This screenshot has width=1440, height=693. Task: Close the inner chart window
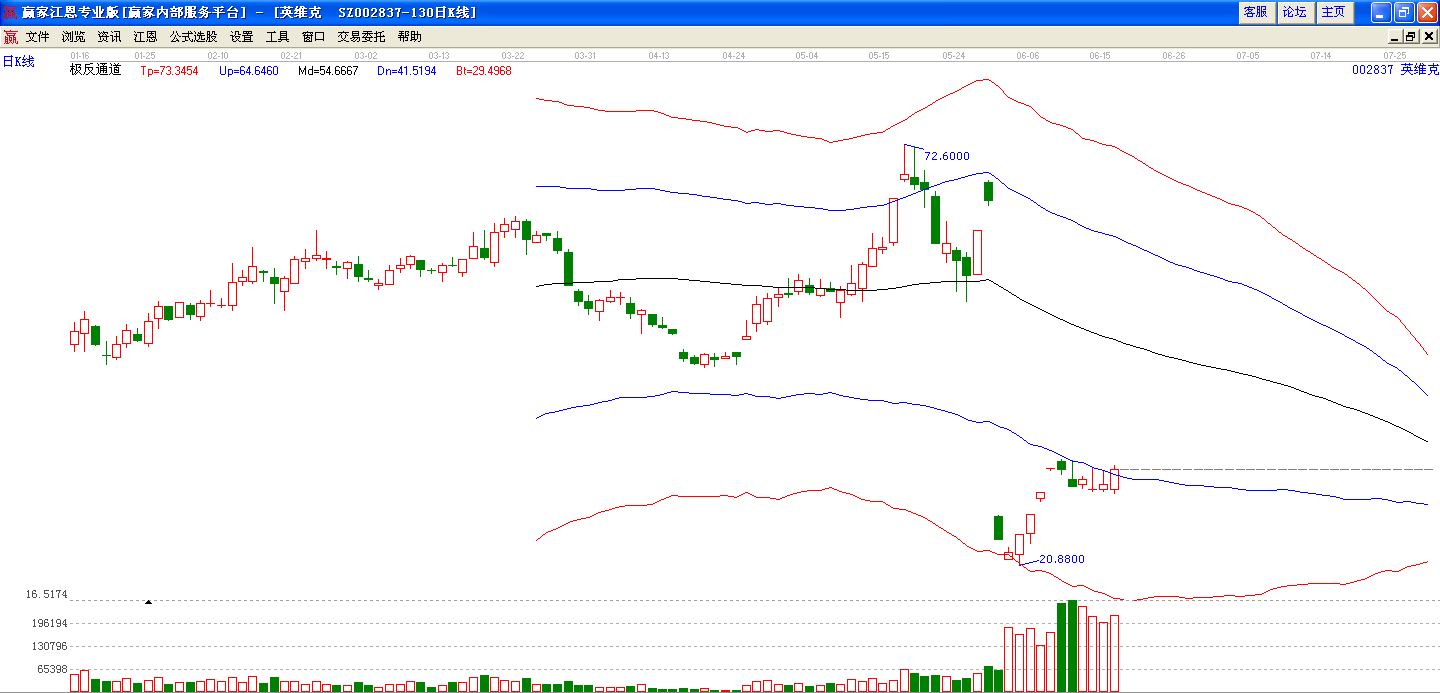(x=1428, y=37)
